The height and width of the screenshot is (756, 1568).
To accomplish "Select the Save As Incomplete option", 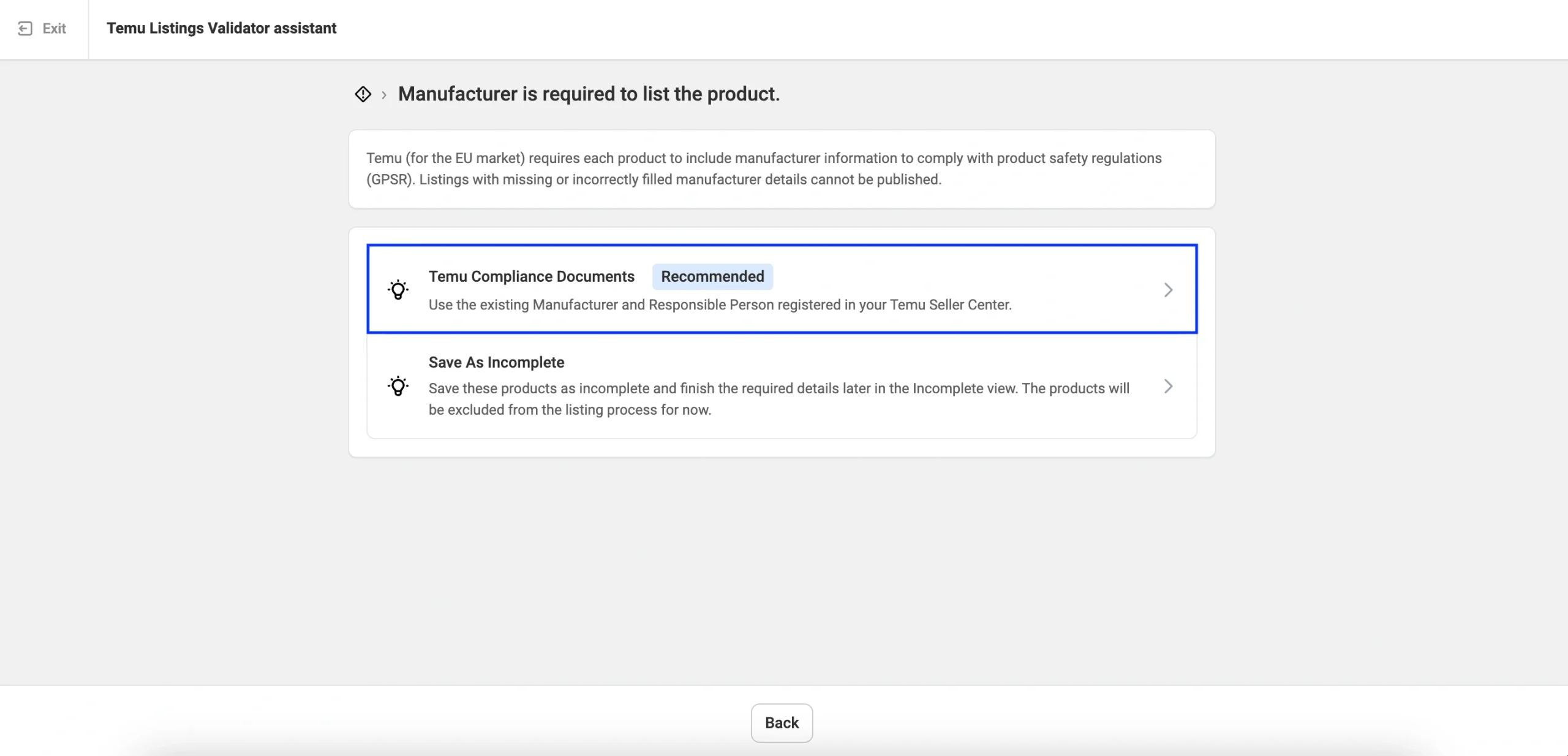I will point(782,386).
